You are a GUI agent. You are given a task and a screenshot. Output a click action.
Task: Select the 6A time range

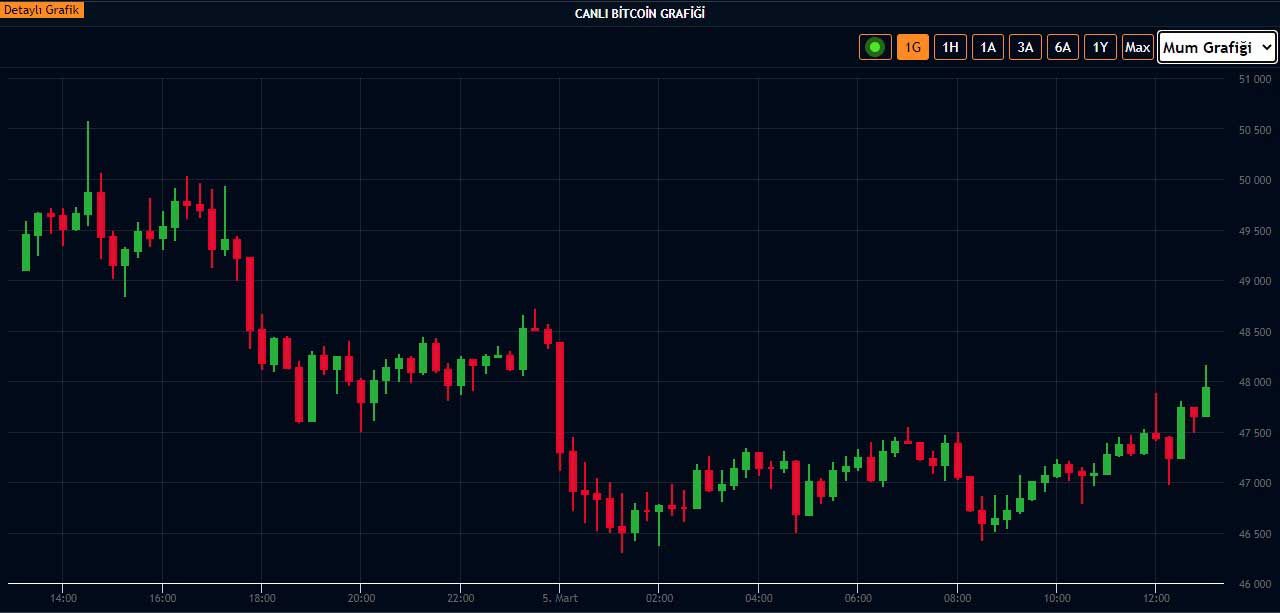pyautogui.click(x=1063, y=47)
